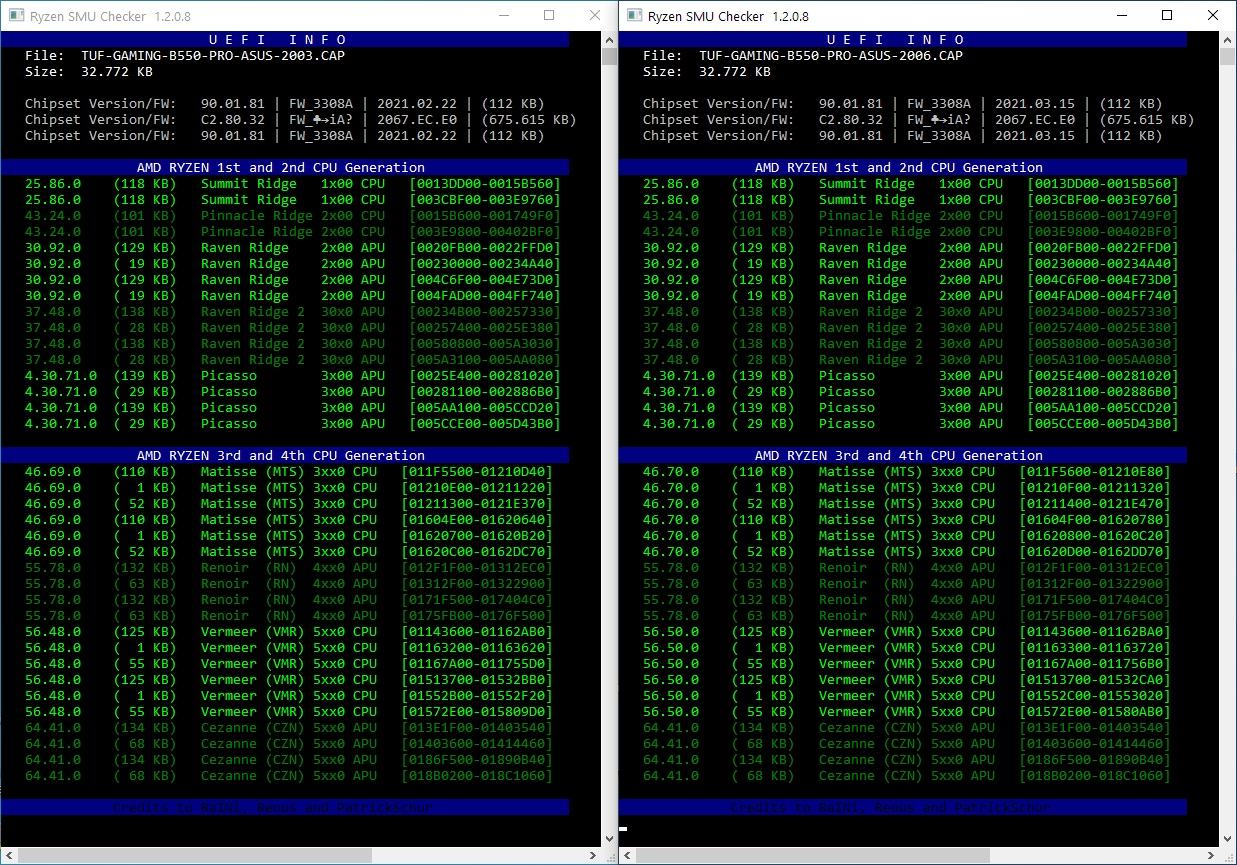Image resolution: width=1237 pixels, height=865 pixels.
Task: Click '[003CBF00-003E9760]' in the right window
Action: coord(1103,200)
